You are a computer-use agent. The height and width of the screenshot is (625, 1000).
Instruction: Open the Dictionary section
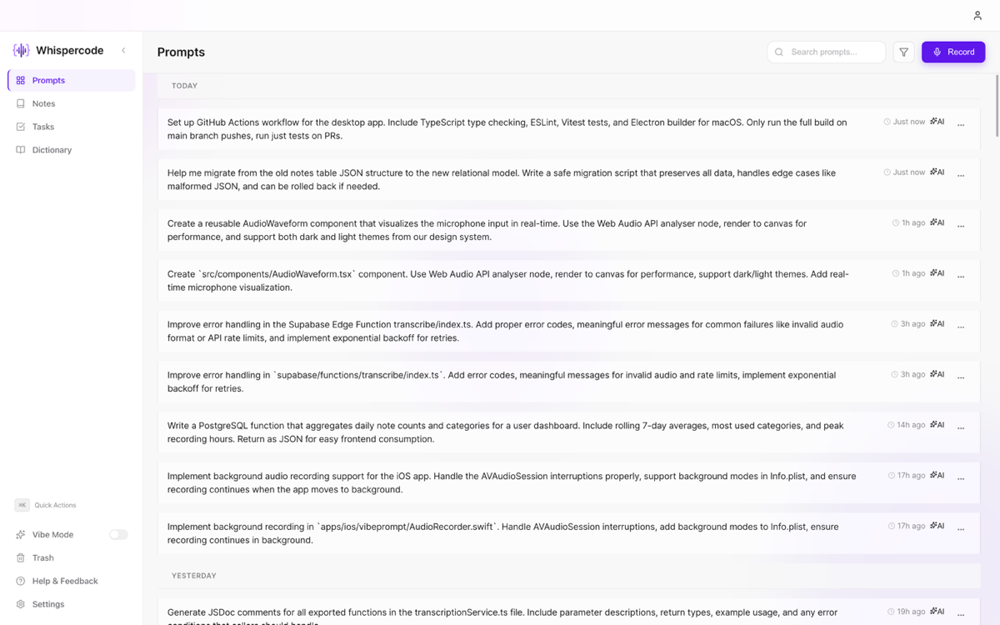coord(51,150)
